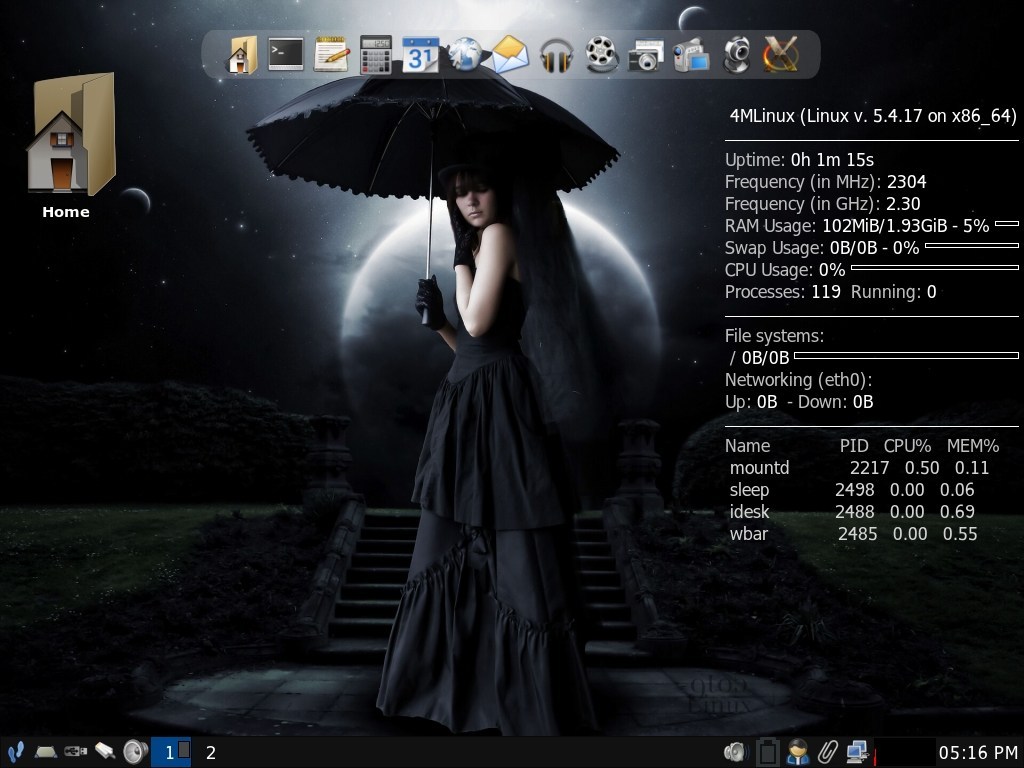This screenshot has width=1024, height=768.
Task: Launch the webcam application icon
Action: coord(737,55)
